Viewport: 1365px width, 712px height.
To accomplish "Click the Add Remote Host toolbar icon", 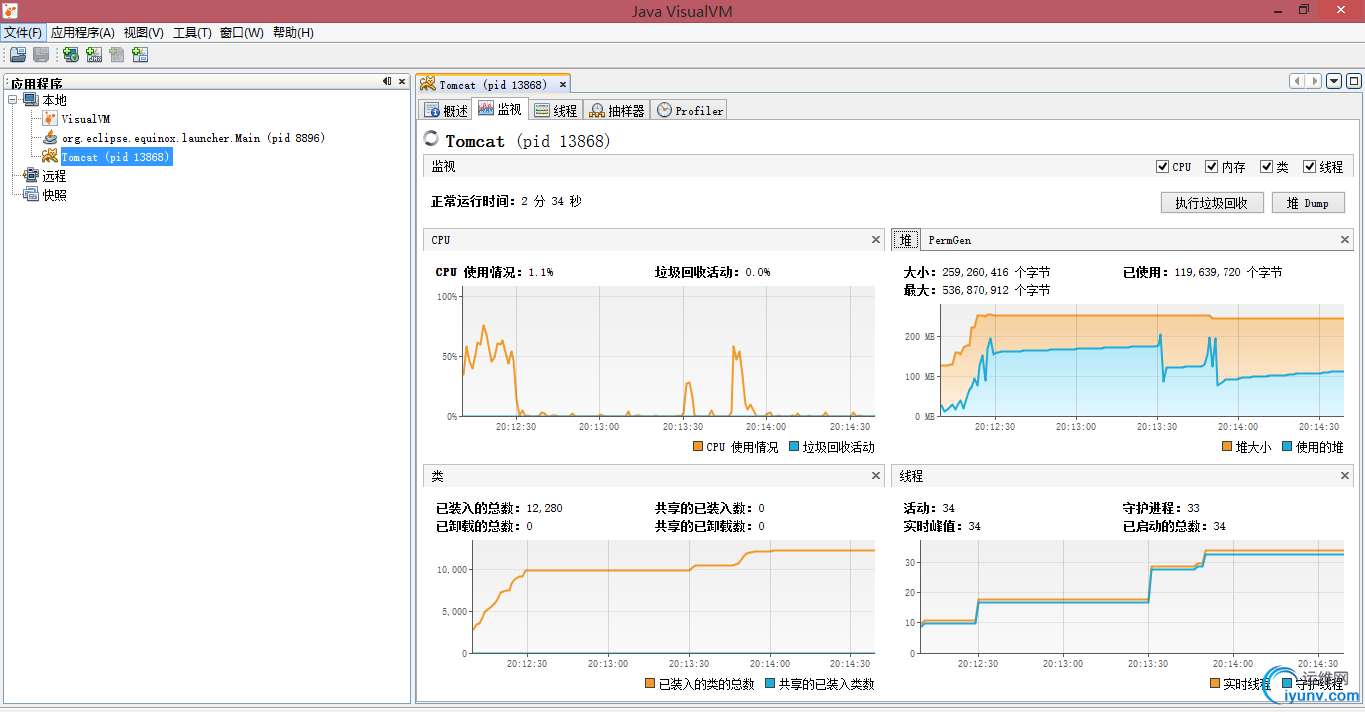I will click(x=71, y=55).
